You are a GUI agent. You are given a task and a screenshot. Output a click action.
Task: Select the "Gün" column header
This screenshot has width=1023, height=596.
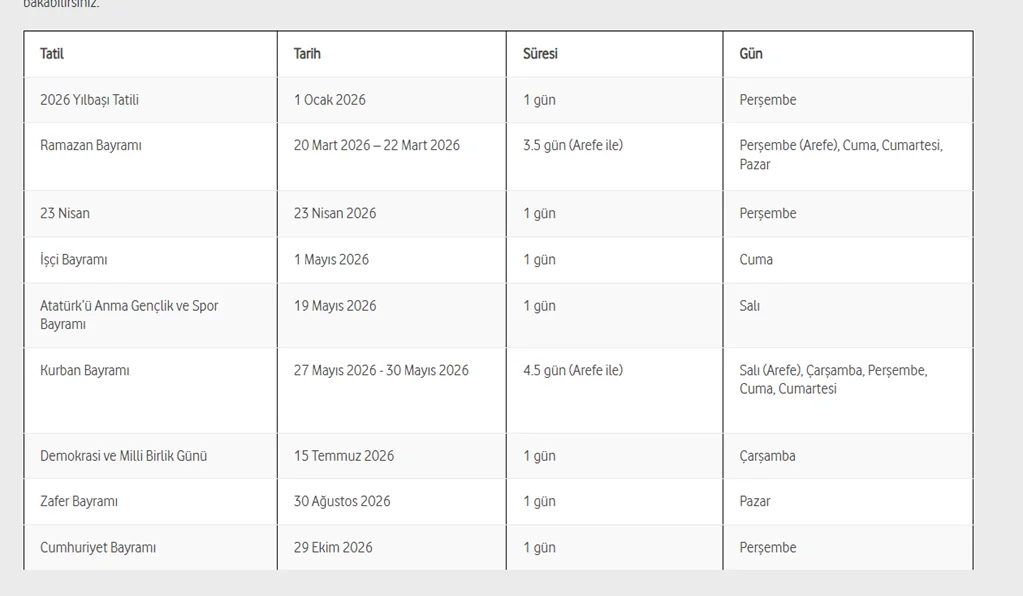pos(751,54)
